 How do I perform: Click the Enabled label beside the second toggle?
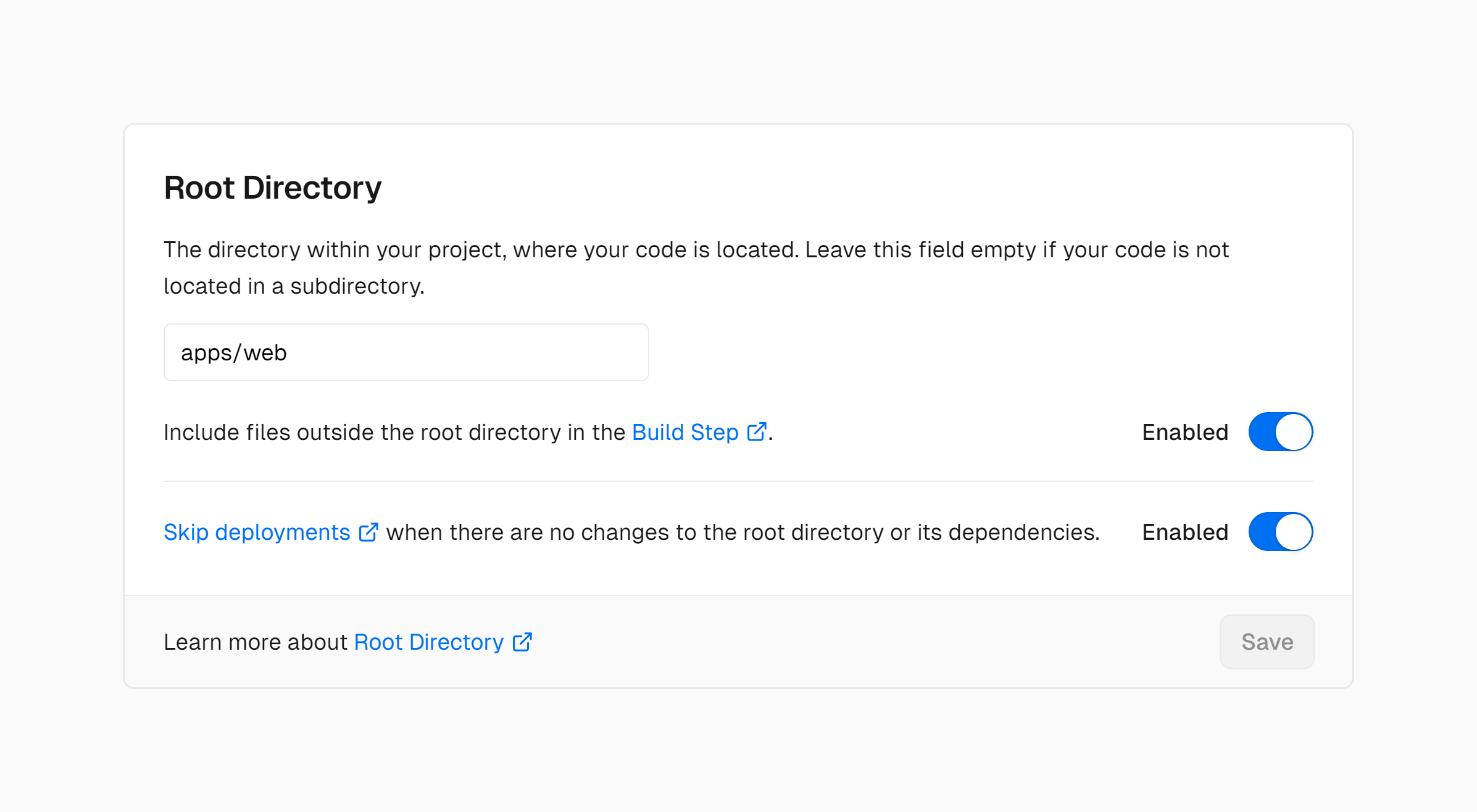coord(1184,531)
